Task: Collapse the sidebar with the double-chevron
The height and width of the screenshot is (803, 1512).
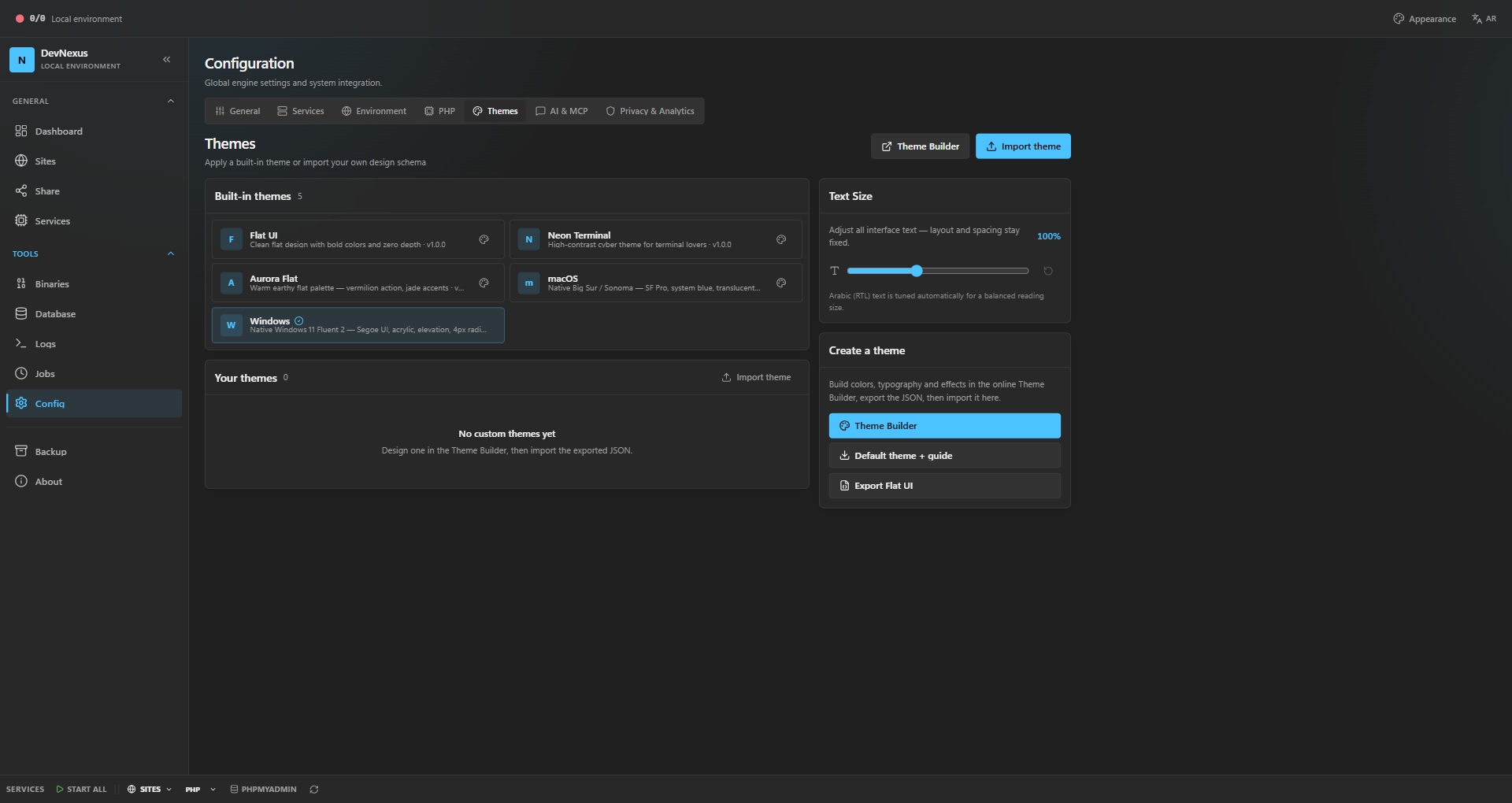Action: [167, 60]
